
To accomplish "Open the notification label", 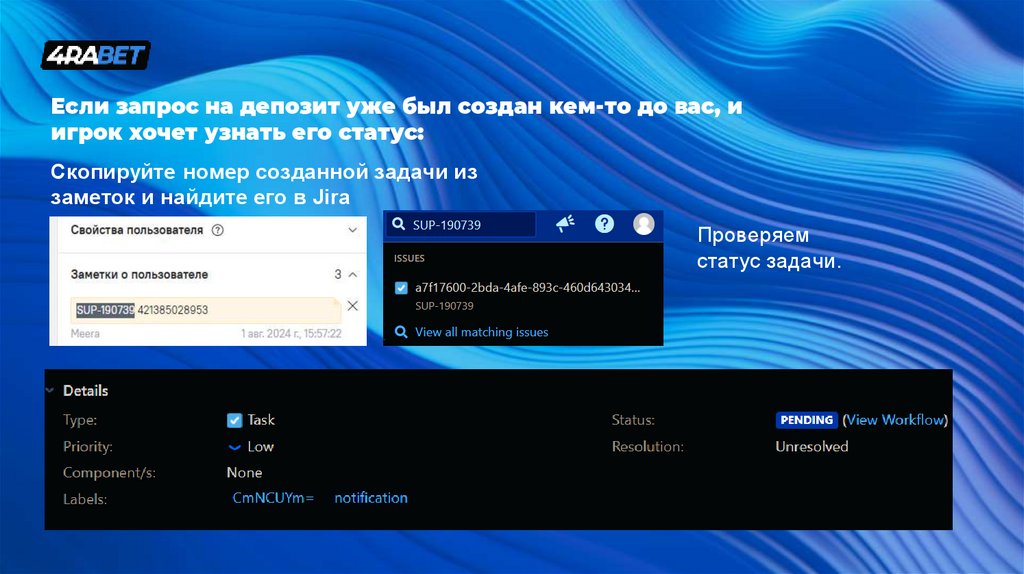I will point(371,498).
